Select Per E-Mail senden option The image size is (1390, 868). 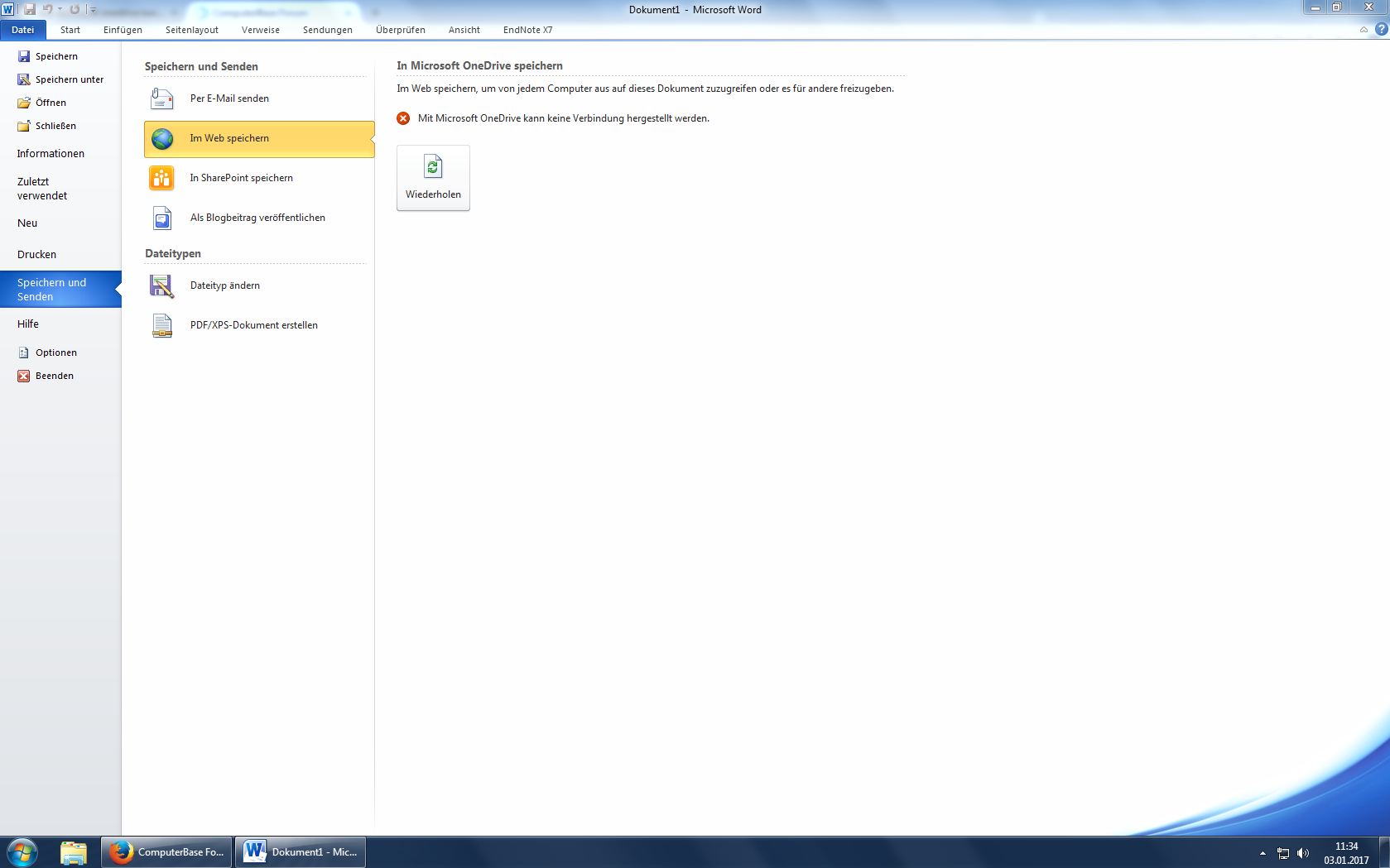(x=258, y=98)
